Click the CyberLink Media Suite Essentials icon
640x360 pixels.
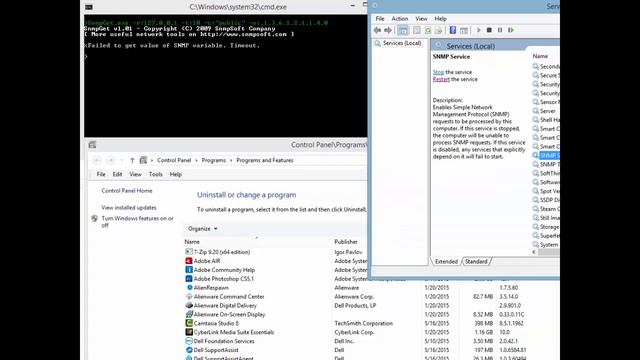[189, 332]
